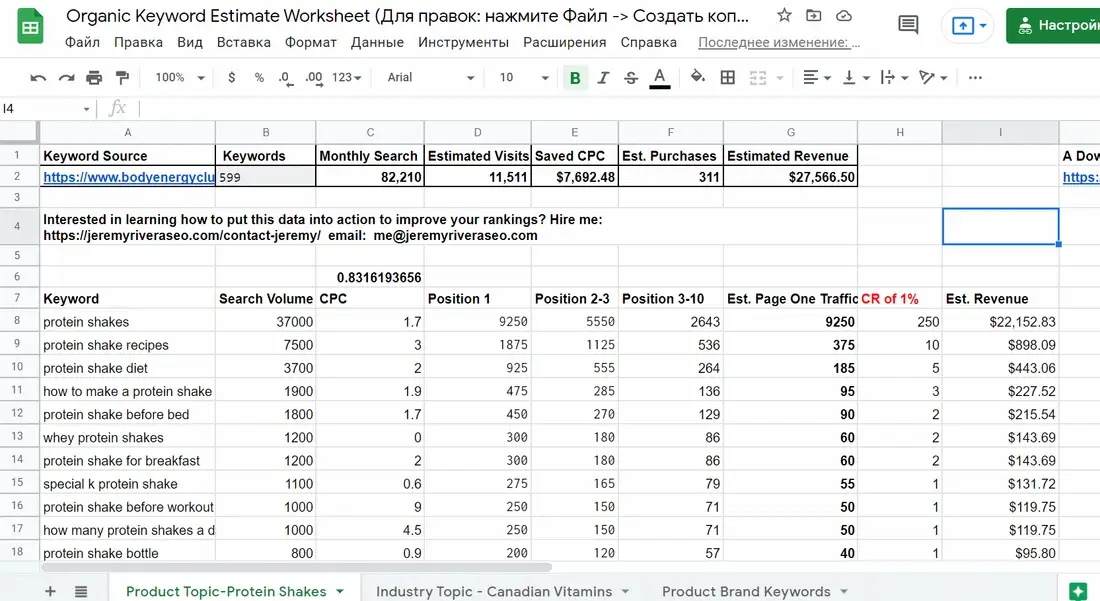Toggle bold formatting
Image resolution: width=1100 pixels, height=601 pixels.
pos(575,78)
